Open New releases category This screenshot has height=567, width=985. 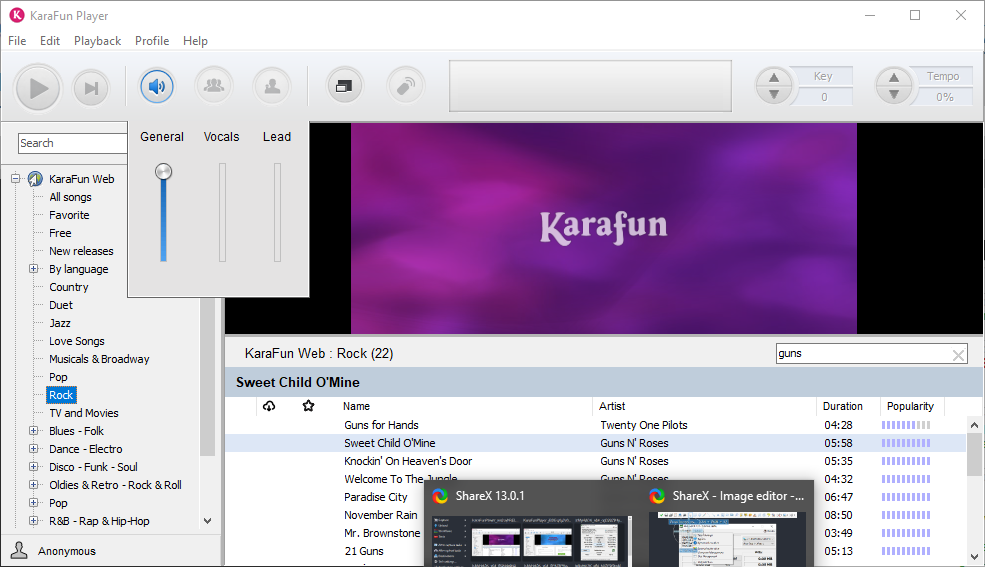click(x=81, y=251)
